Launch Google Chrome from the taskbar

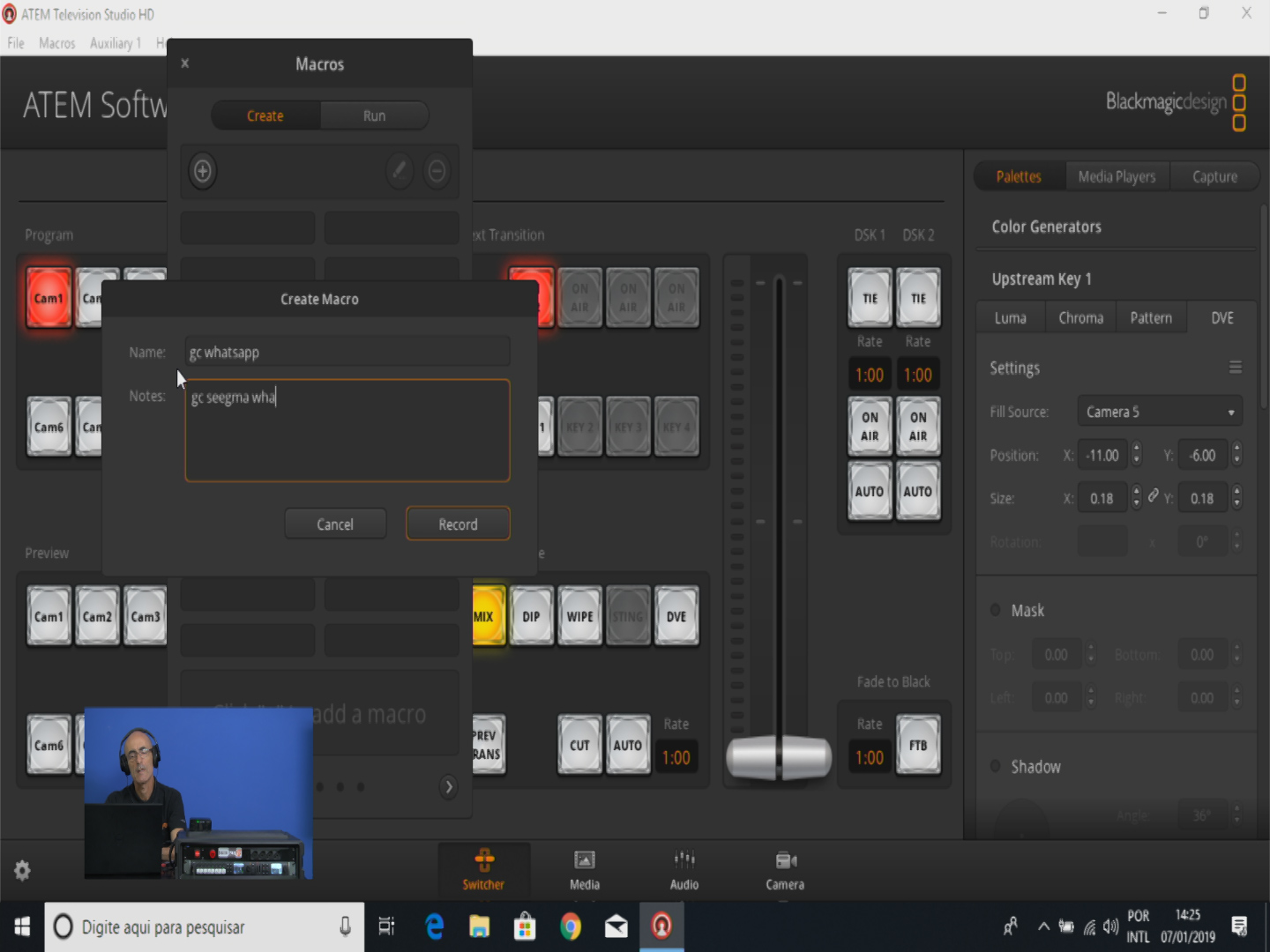pyautogui.click(x=571, y=926)
